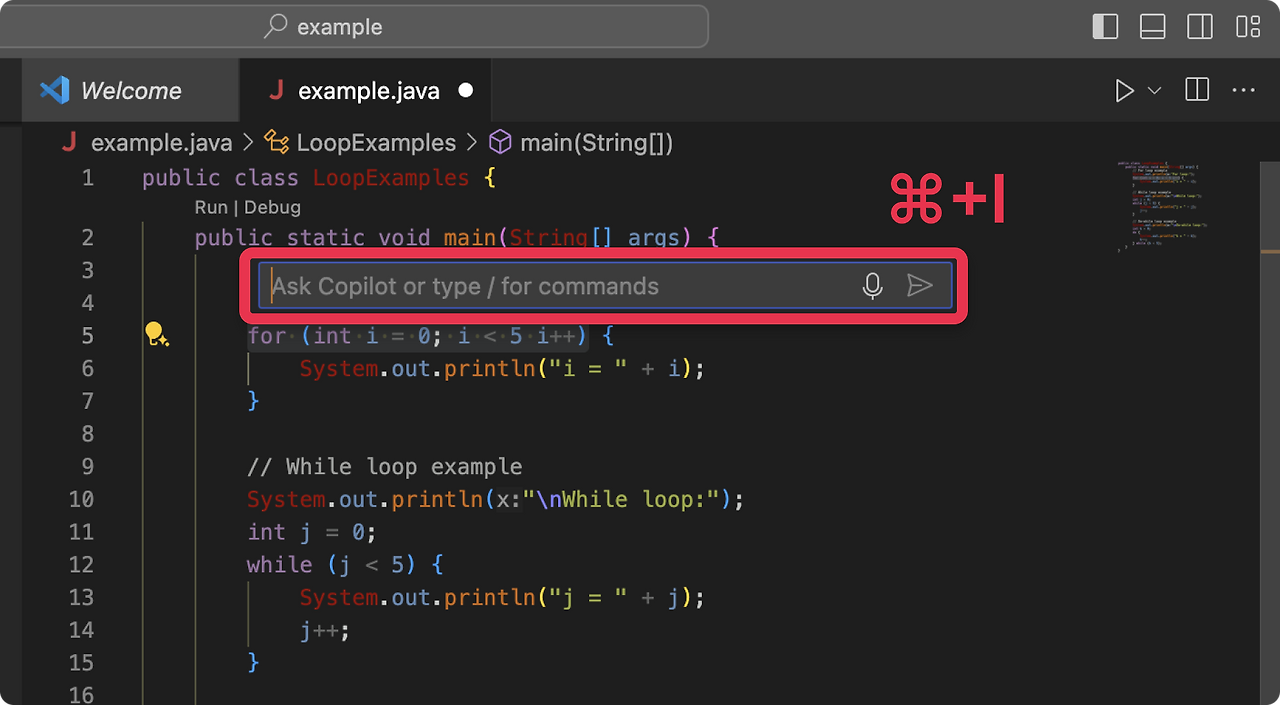Open the Run button dropdown chevron

pyautogui.click(x=1152, y=90)
